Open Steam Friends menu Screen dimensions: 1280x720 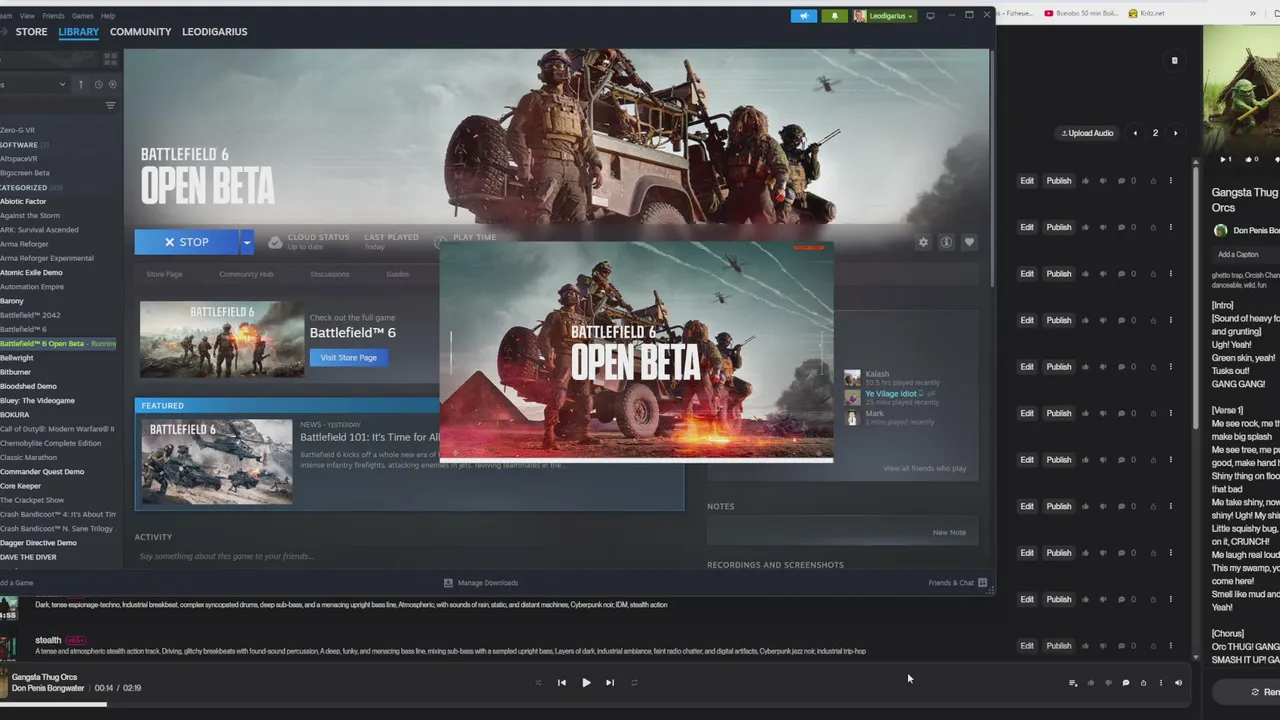point(53,16)
